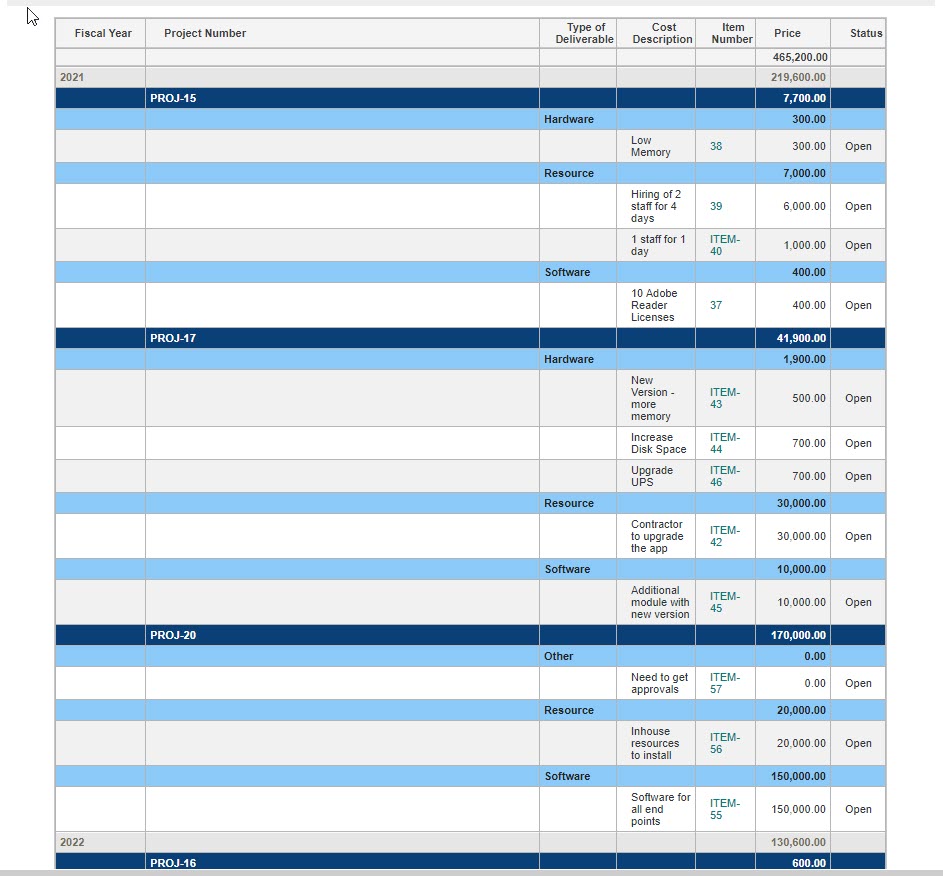Viewport: 943px width, 876px height.
Task: Click ITEM-44 for Increase Disk Space
Action: pos(725,443)
